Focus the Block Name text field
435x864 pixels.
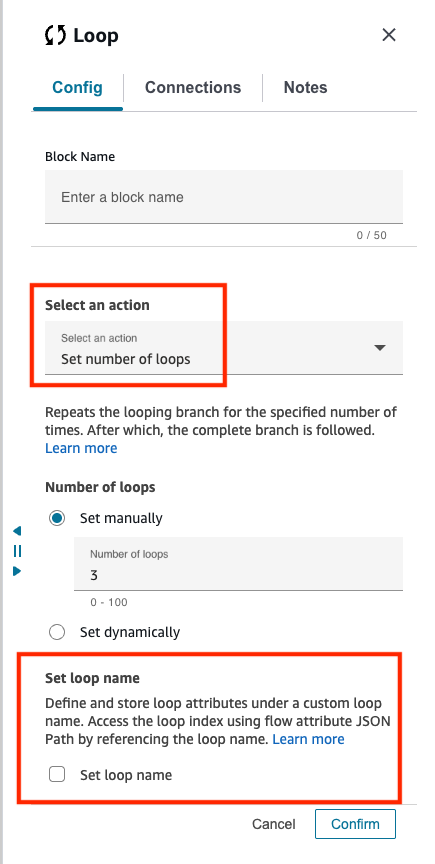pyautogui.click(x=224, y=197)
